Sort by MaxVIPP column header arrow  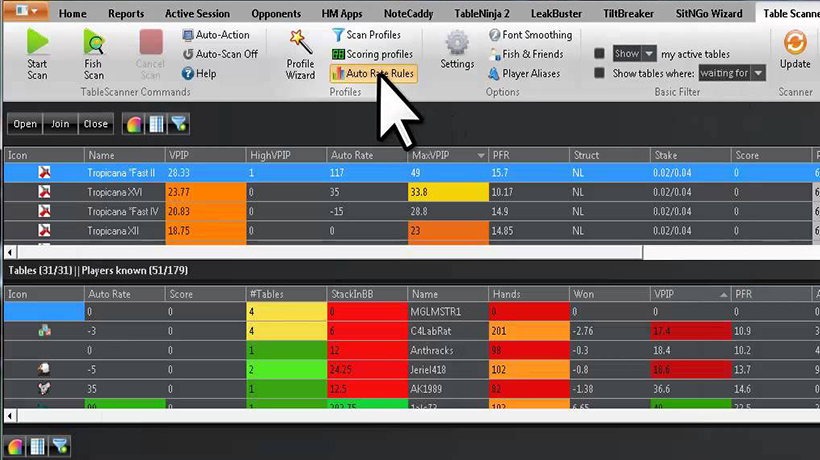pyautogui.click(x=481, y=156)
